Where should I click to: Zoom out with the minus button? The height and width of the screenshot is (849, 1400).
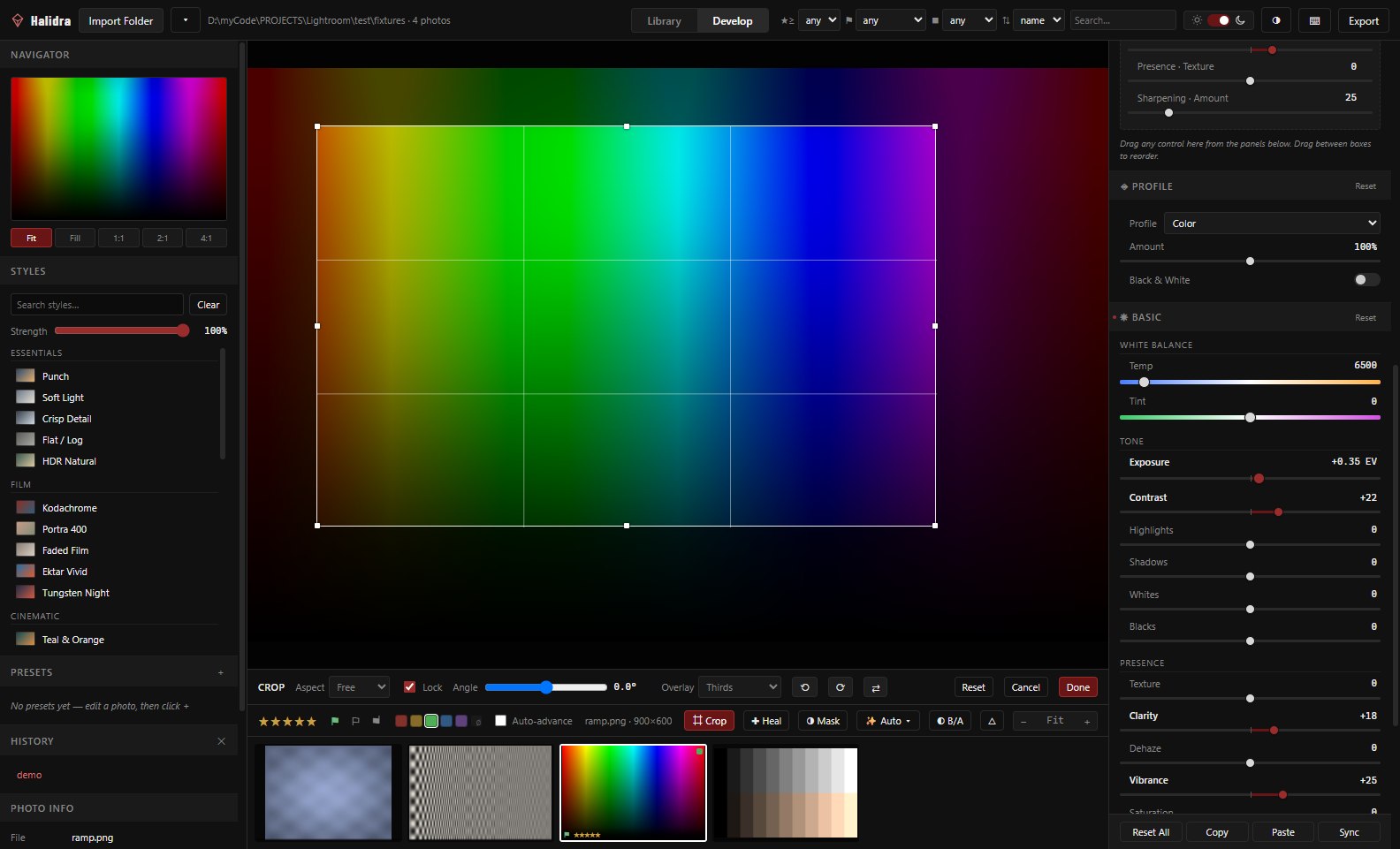[1023, 721]
